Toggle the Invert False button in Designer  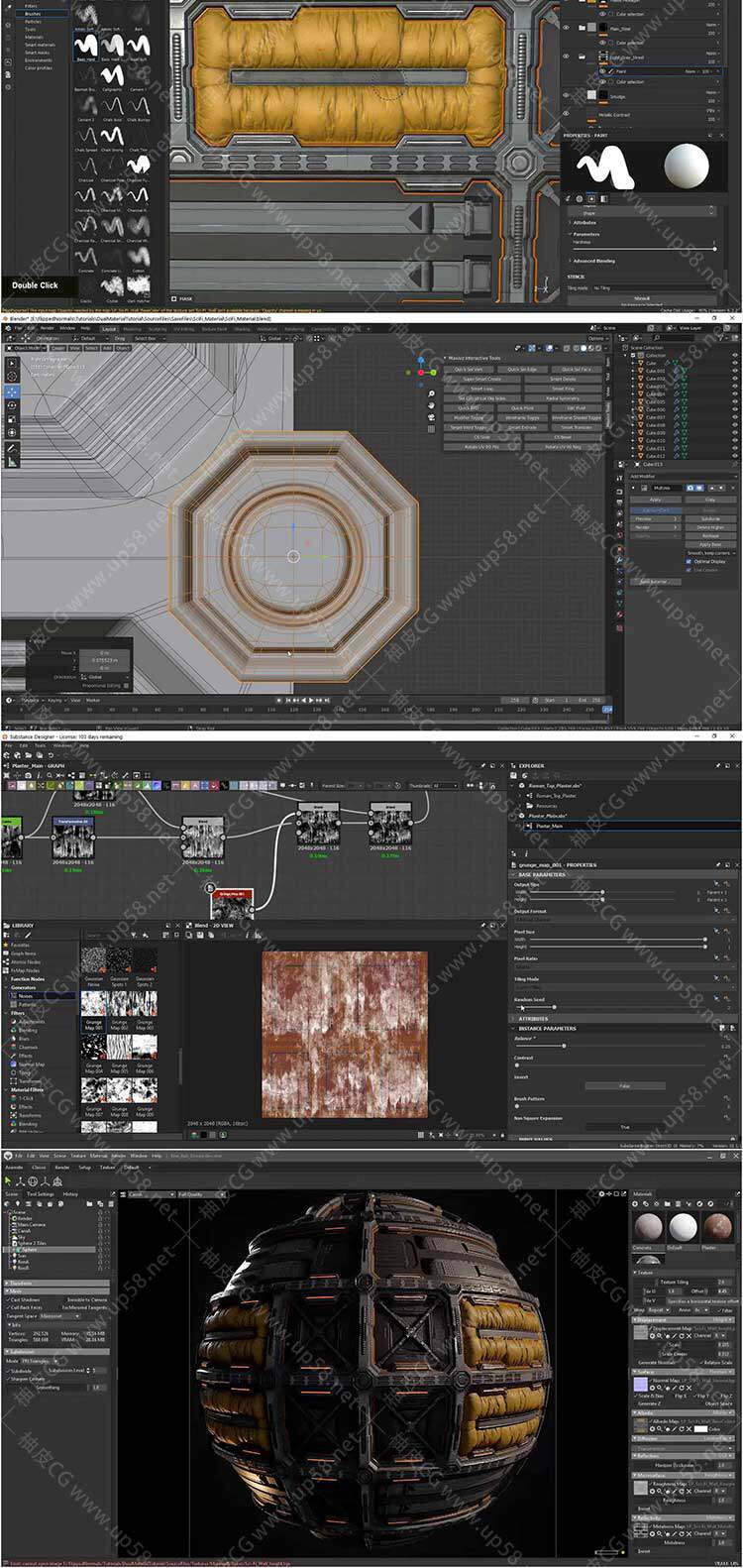coord(625,1085)
